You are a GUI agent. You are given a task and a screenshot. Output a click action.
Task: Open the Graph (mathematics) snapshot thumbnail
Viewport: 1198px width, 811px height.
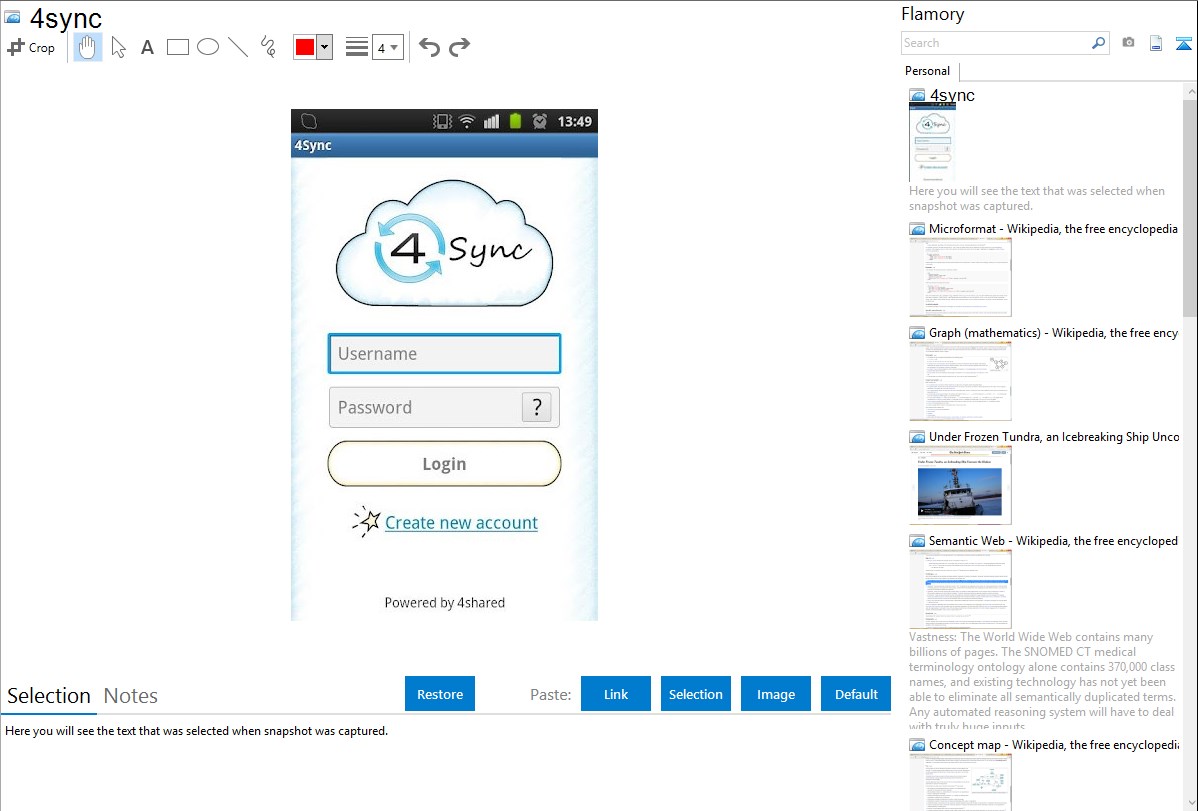[x=960, y=381]
